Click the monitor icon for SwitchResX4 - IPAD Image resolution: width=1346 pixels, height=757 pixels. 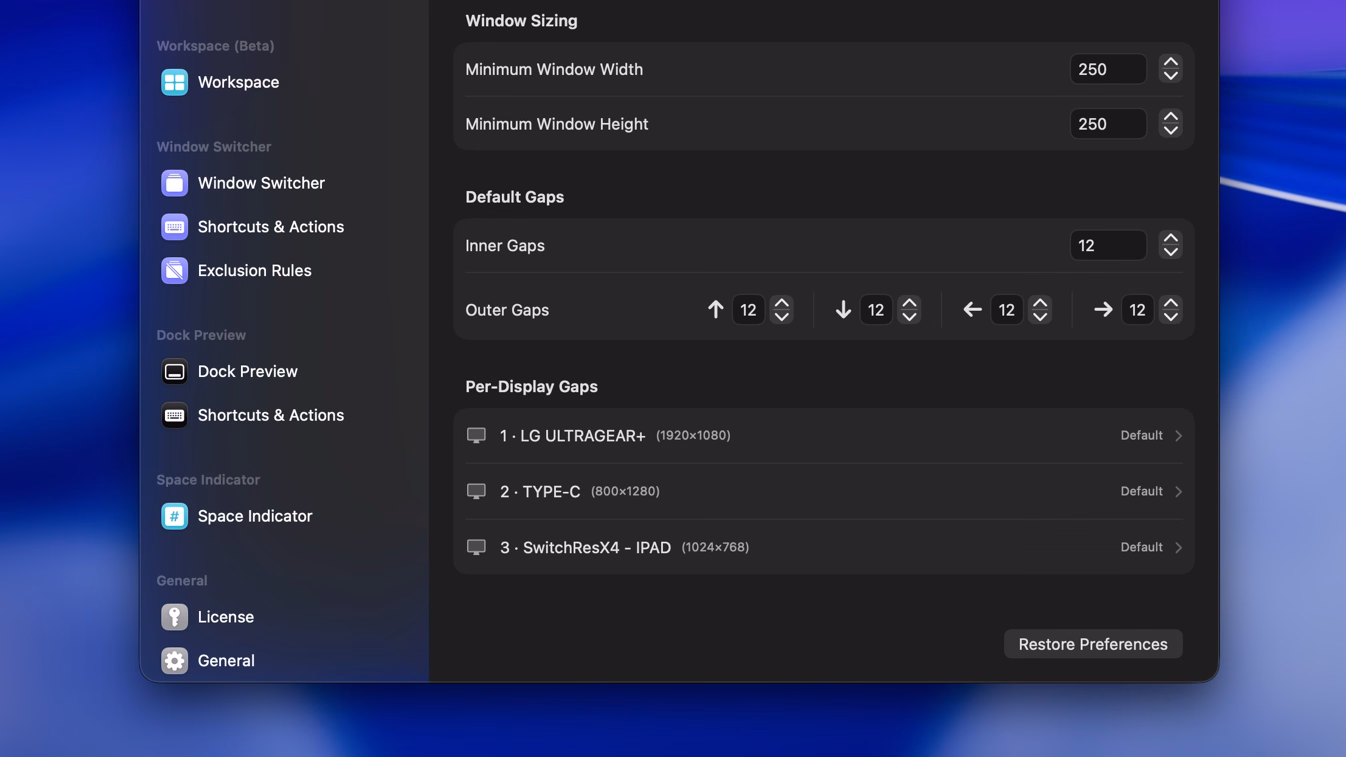click(x=476, y=548)
